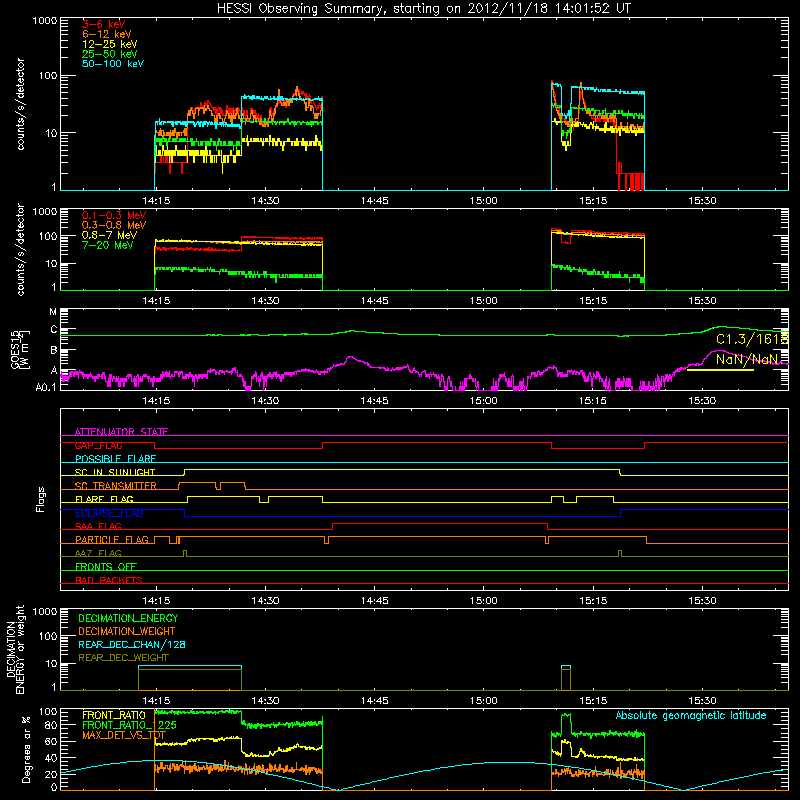Click the DECIMATION_ENERGY legend label
The image size is (800, 800).
[x=128, y=618]
